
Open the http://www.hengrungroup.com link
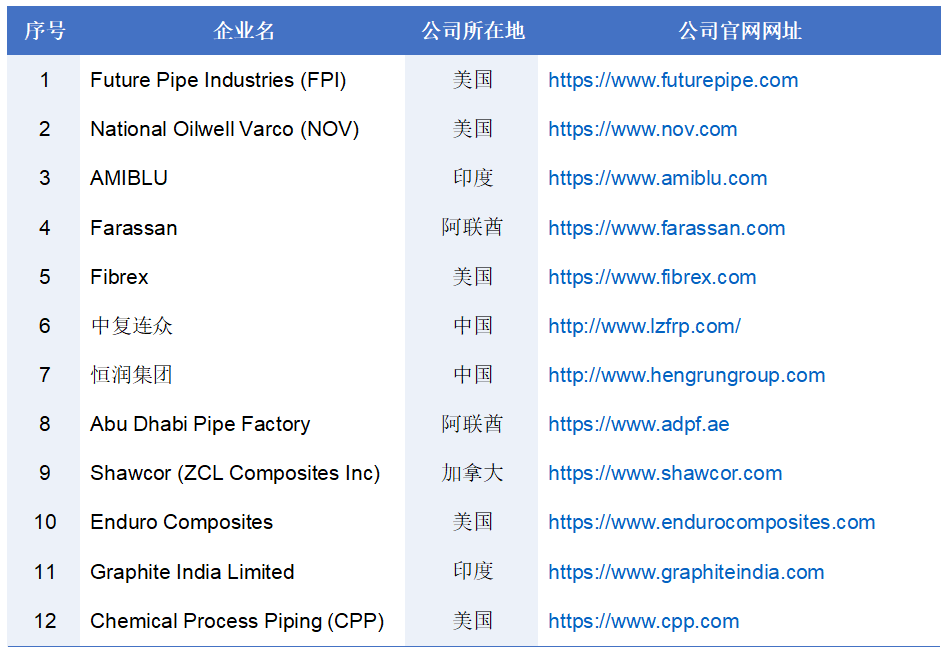pyautogui.click(x=687, y=375)
